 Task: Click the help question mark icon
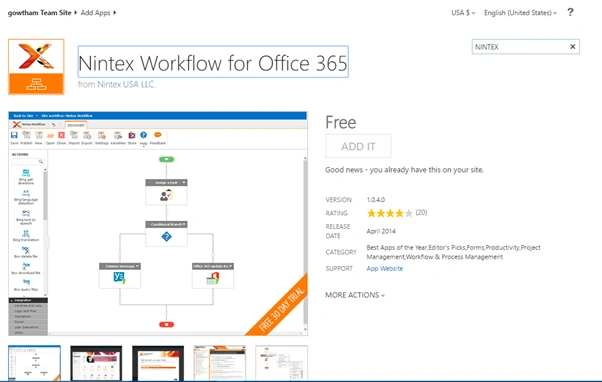[x=571, y=12]
